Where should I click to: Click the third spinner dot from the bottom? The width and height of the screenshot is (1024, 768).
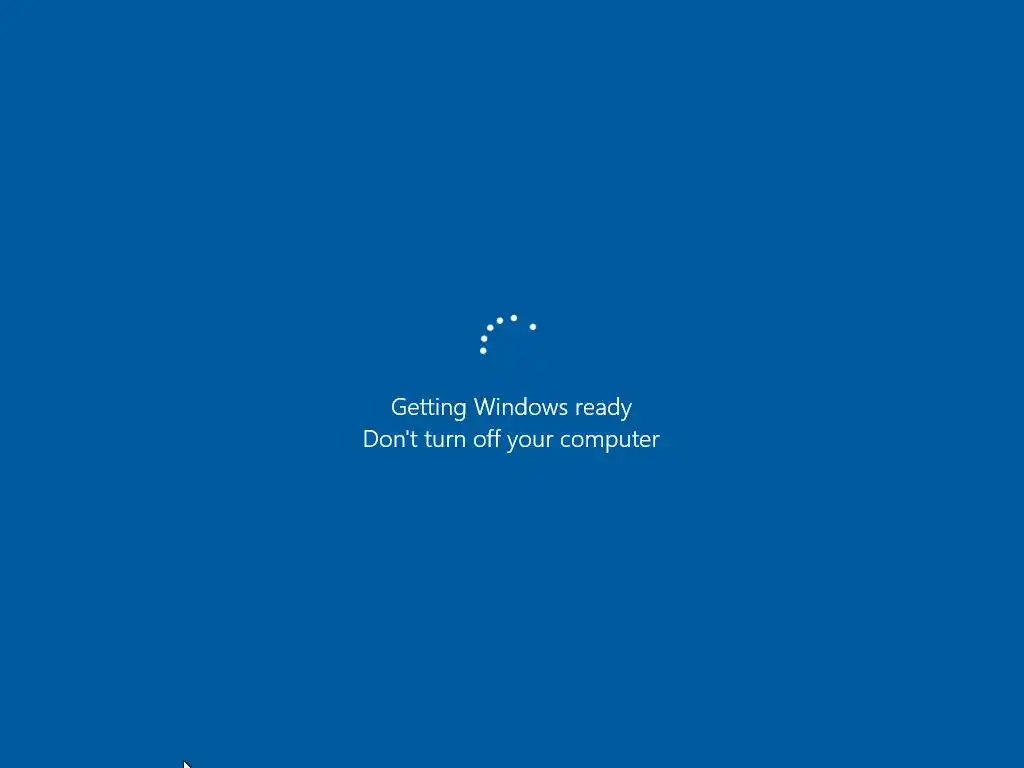pyautogui.click(x=490, y=328)
